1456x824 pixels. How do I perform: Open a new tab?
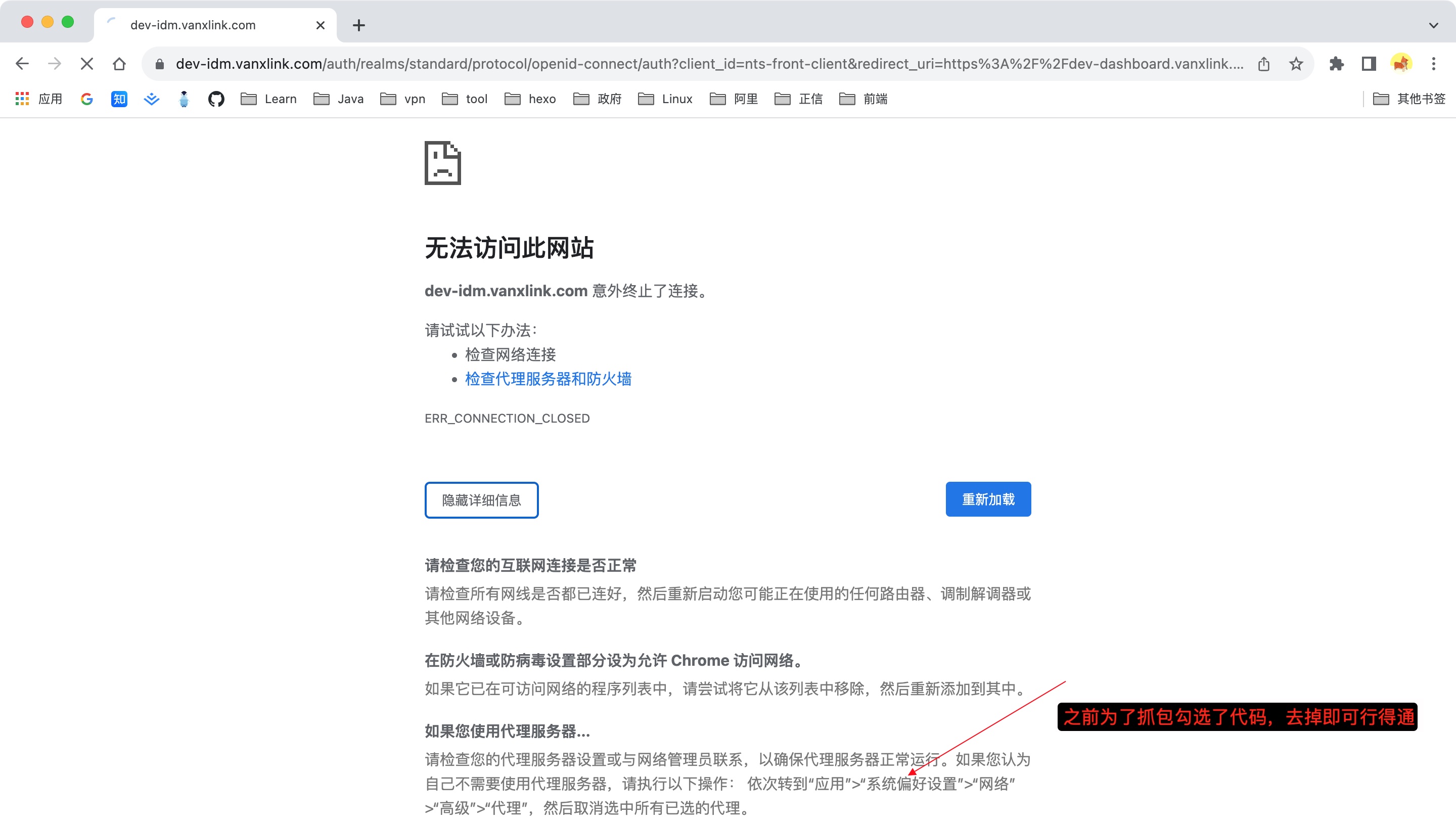[x=359, y=25]
